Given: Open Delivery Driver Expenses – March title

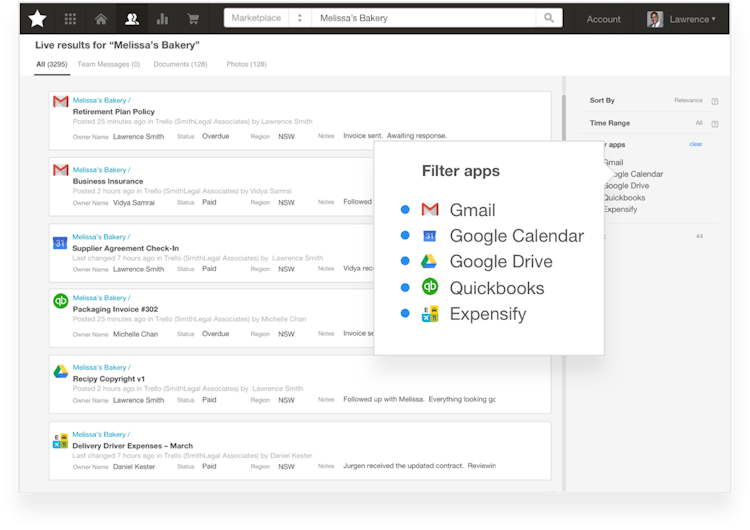Looking at the screenshot, I should (x=132, y=445).
